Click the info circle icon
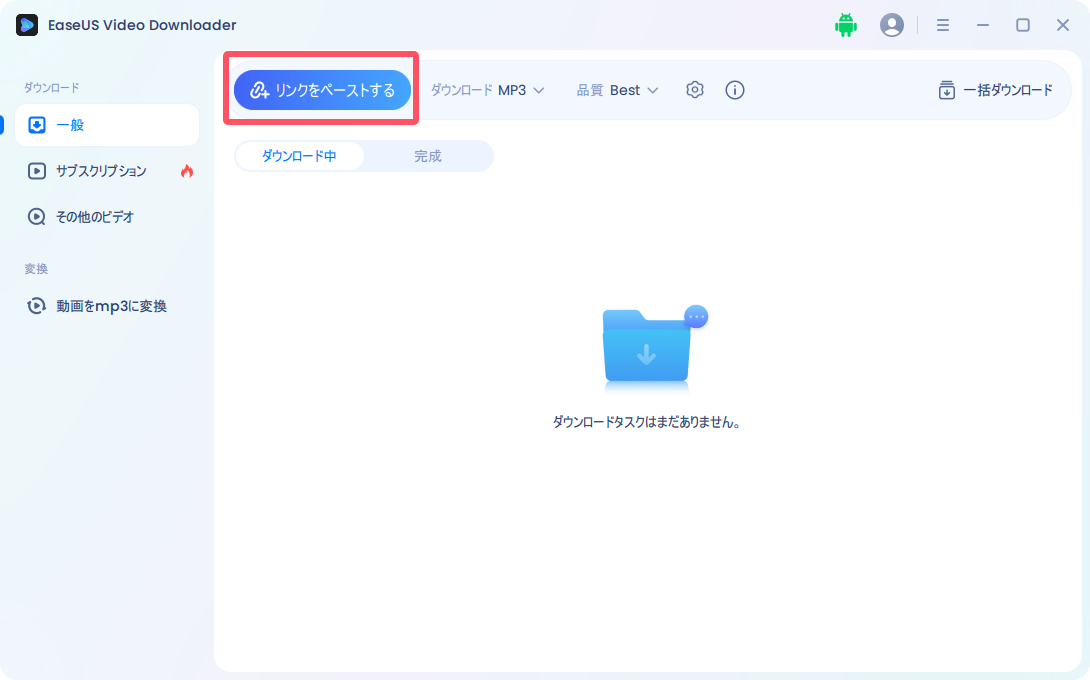 735,90
